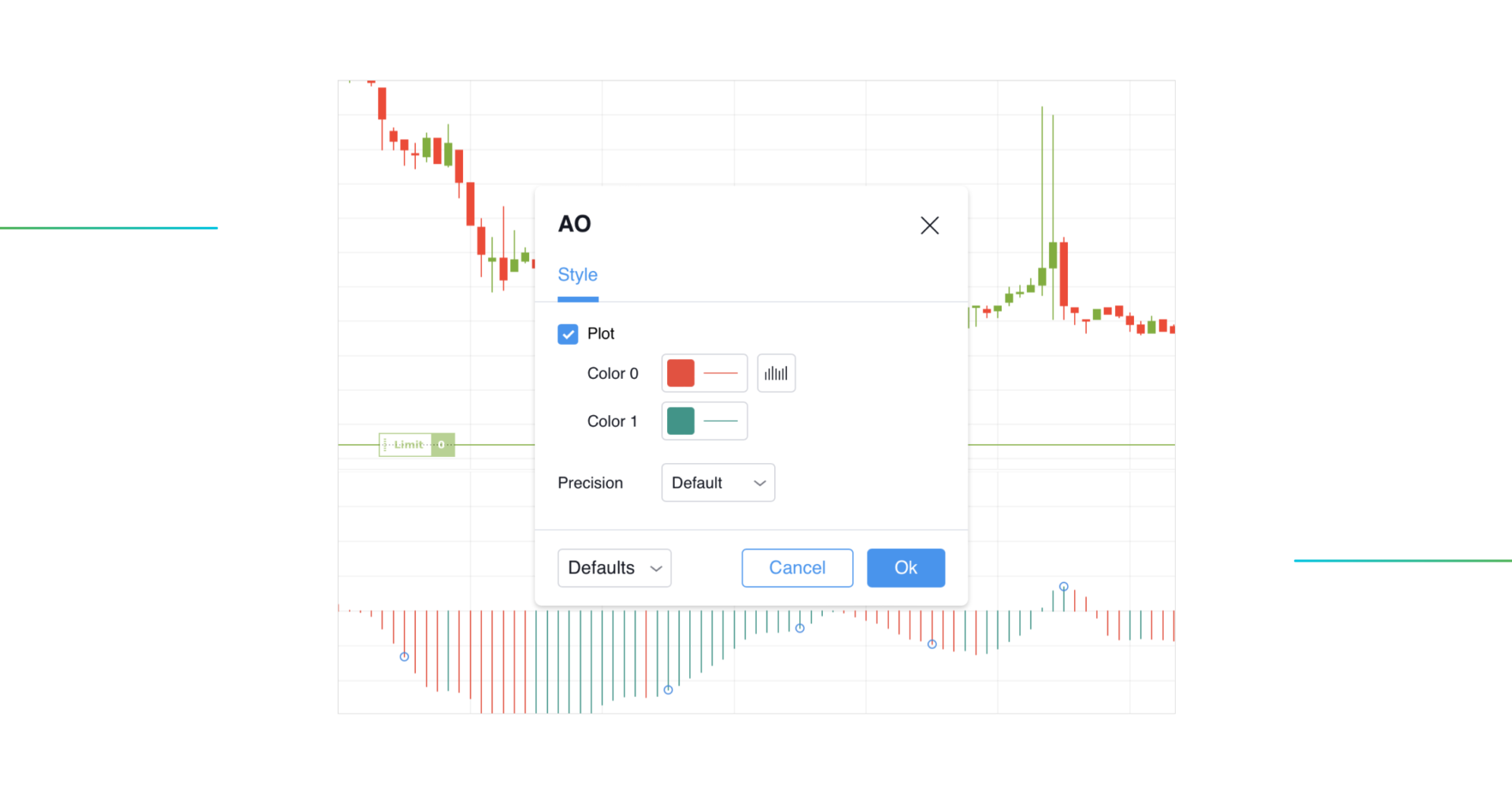The width and height of the screenshot is (1512, 794).
Task: Click the leftmost circle marker on AO histogram
Action: 404,657
